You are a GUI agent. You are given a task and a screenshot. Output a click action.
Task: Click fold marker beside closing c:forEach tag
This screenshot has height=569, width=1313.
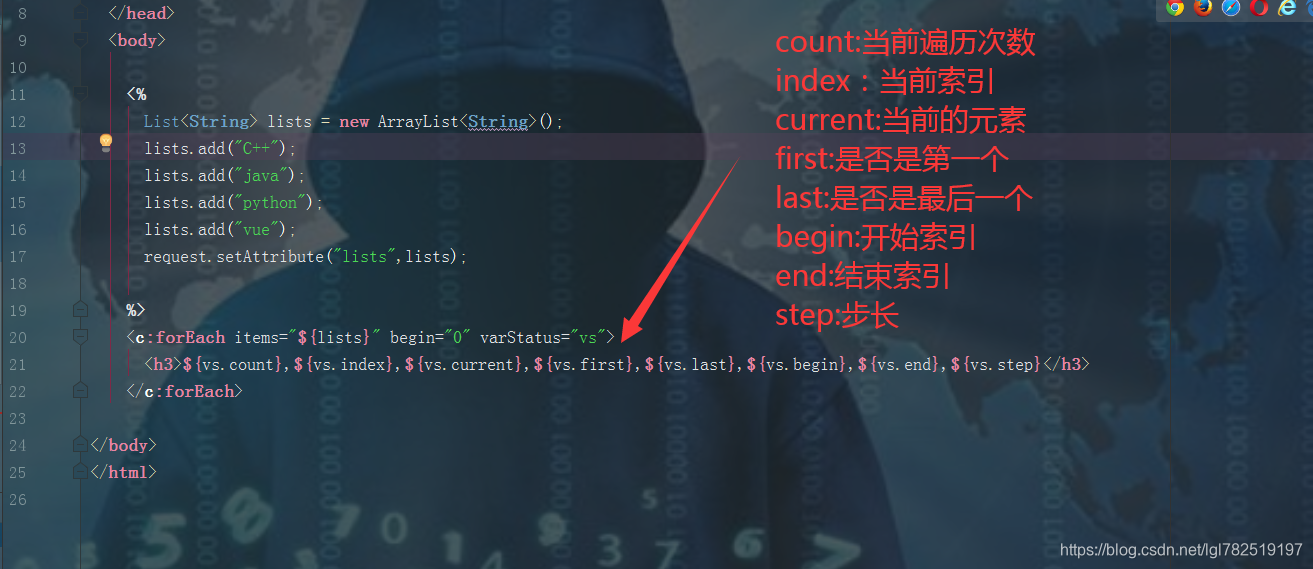(81, 391)
